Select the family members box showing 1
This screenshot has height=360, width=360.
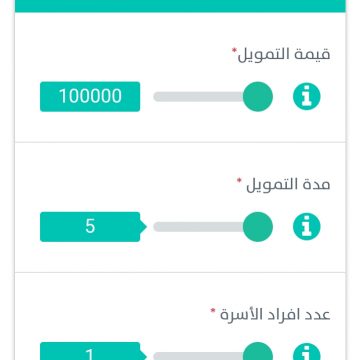tap(90, 351)
